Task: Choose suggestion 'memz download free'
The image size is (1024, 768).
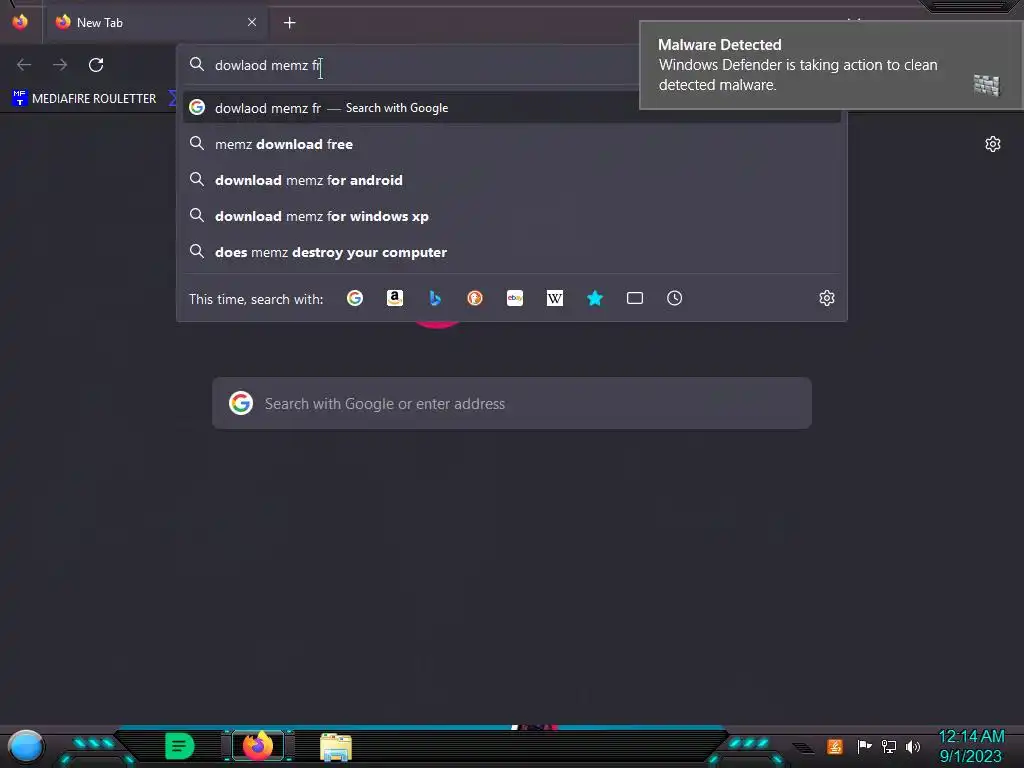Action: coord(512,144)
